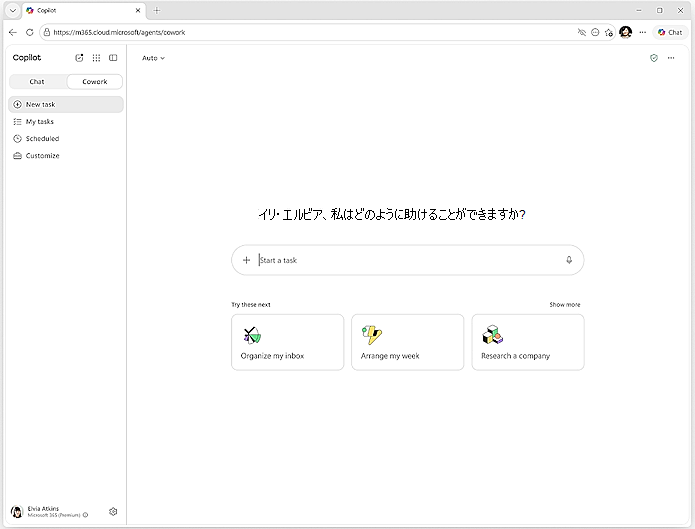Choose the Arrange my week card
The image size is (695, 529).
408,342
